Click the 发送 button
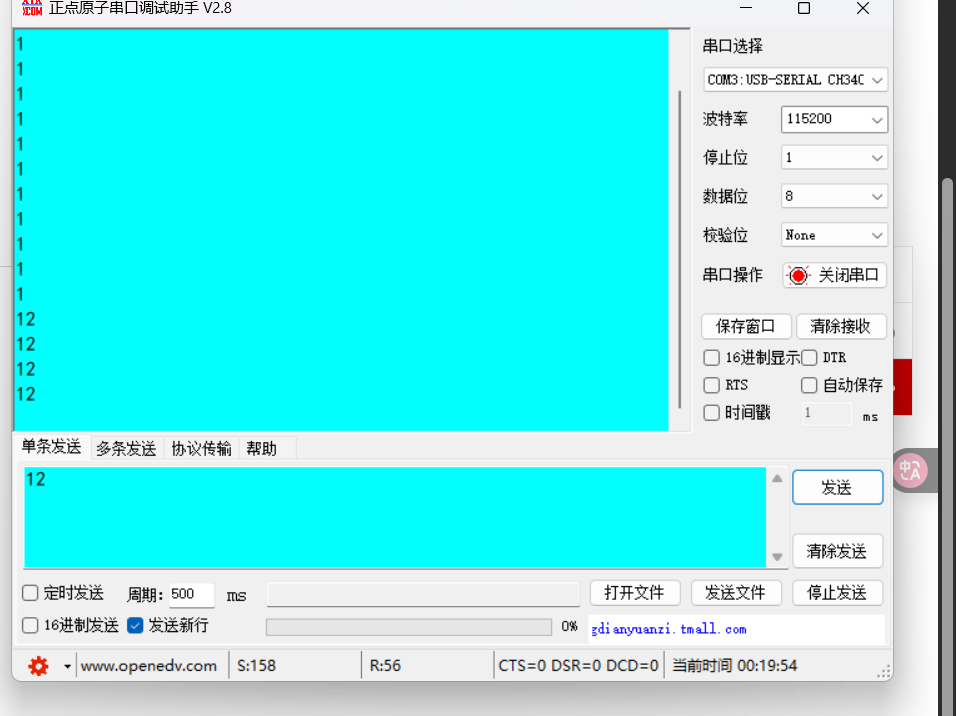The width and height of the screenshot is (956, 716). pos(837,487)
